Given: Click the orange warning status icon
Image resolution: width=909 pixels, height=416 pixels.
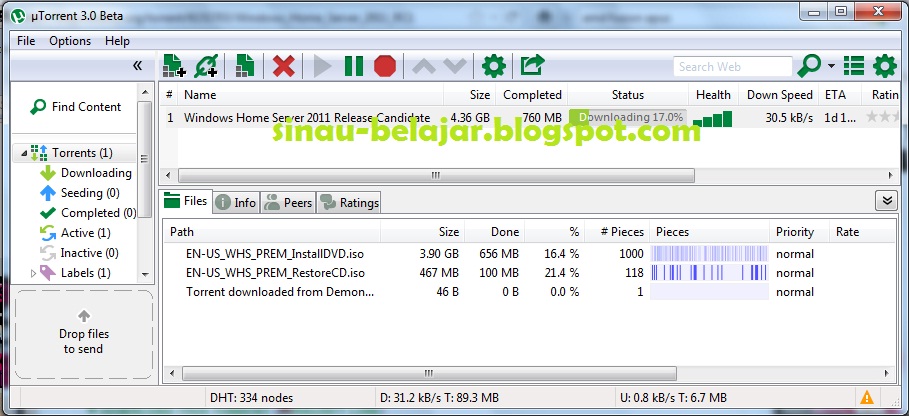Looking at the screenshot, I should [867, 397].
